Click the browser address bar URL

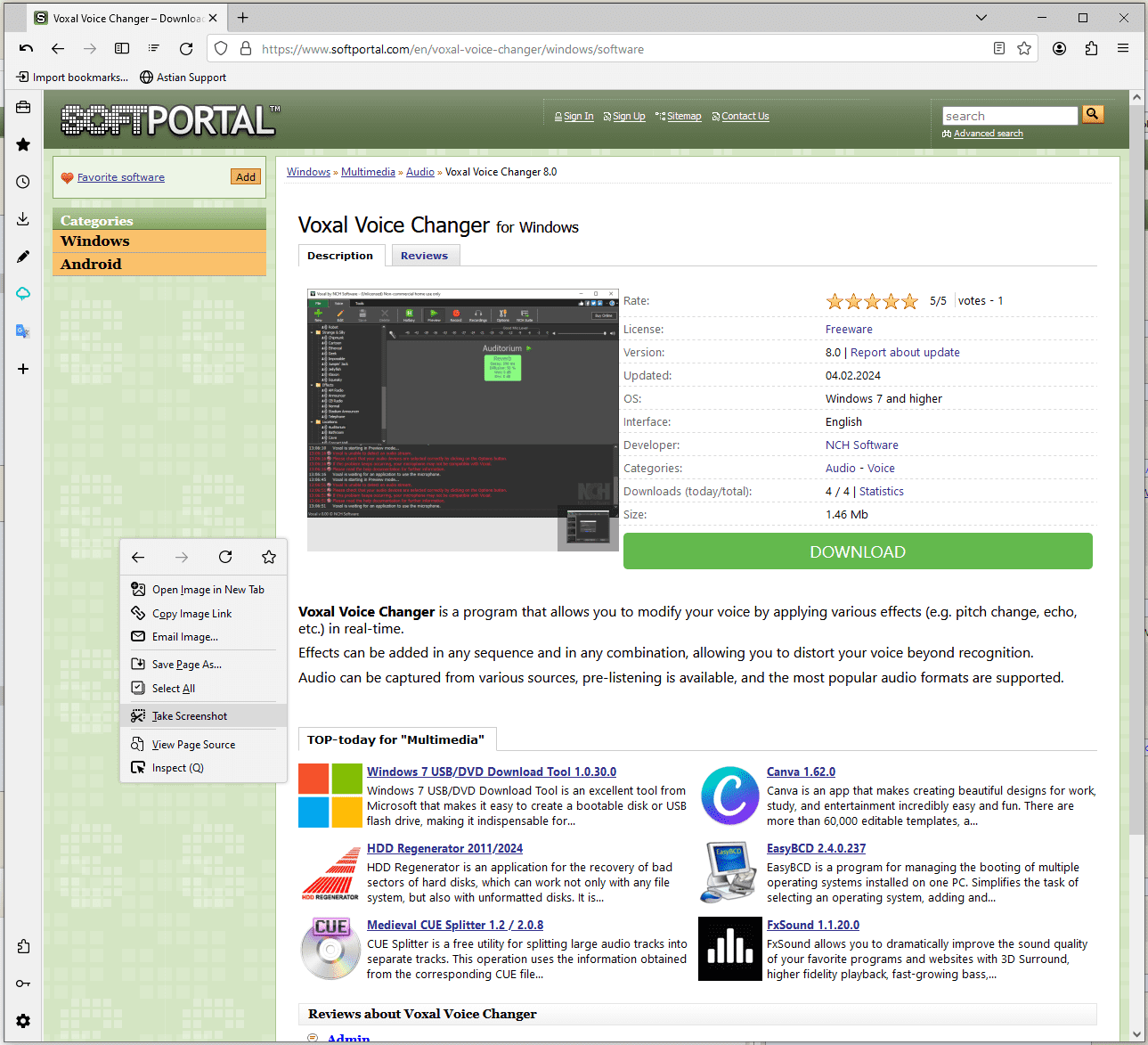point(452,49)
